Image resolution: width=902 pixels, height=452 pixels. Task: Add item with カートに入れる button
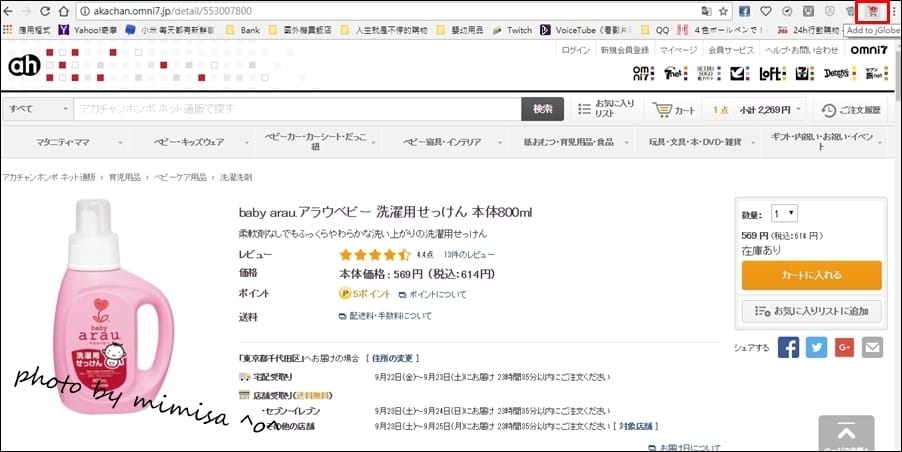[x=811, y=275]
